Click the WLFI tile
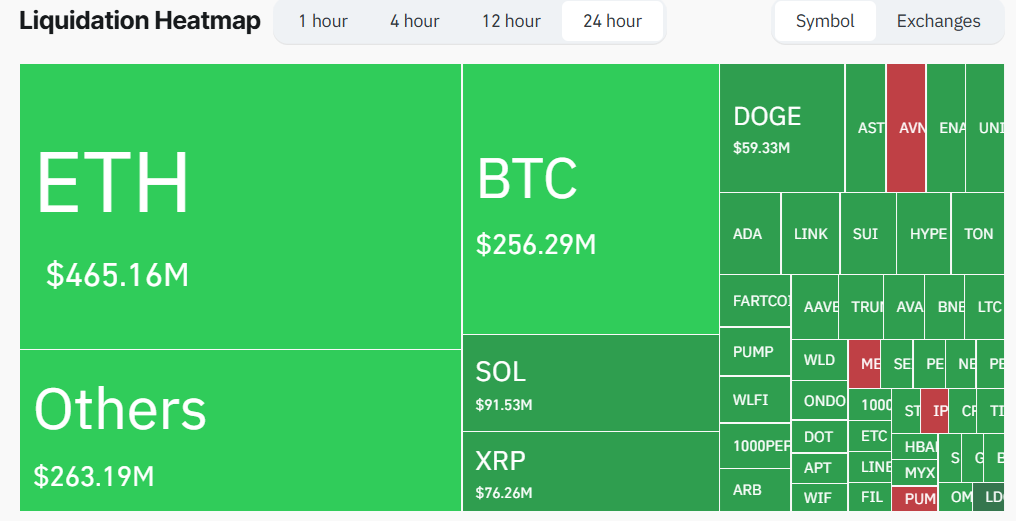This screenshot has width=1016, height=521. click(x=754, y=400)
